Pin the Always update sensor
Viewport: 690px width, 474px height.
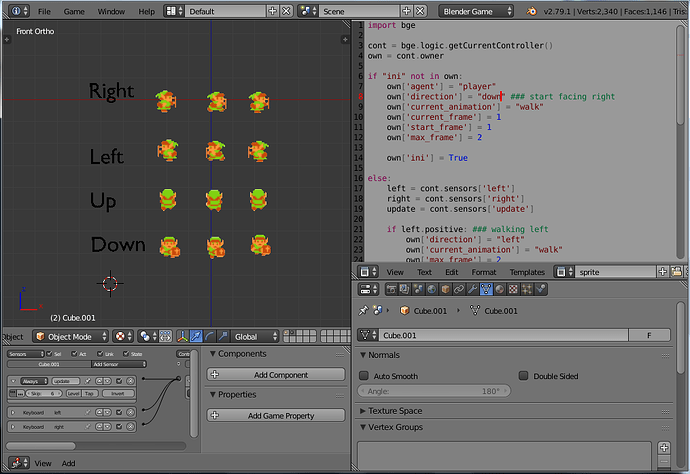click(88, 381)
